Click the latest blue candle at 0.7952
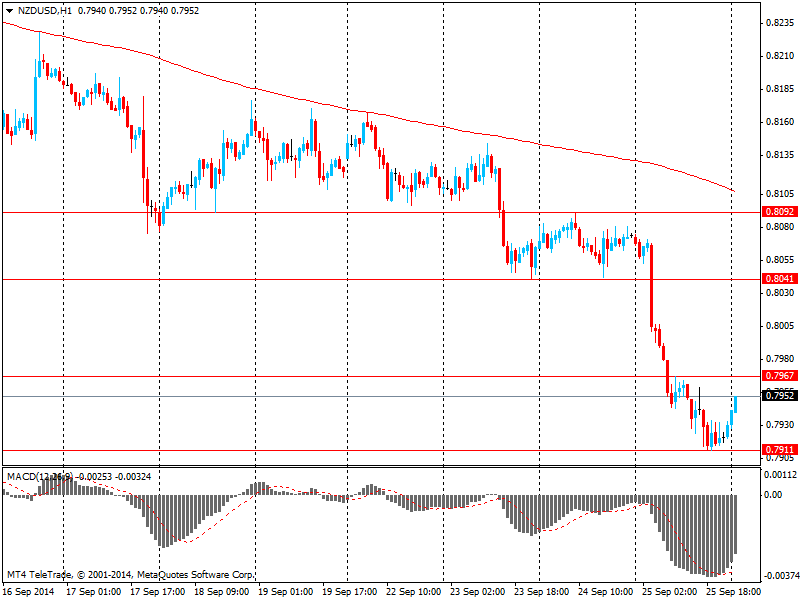The height and width of the screenshot is (600, 800). (736, 405)
